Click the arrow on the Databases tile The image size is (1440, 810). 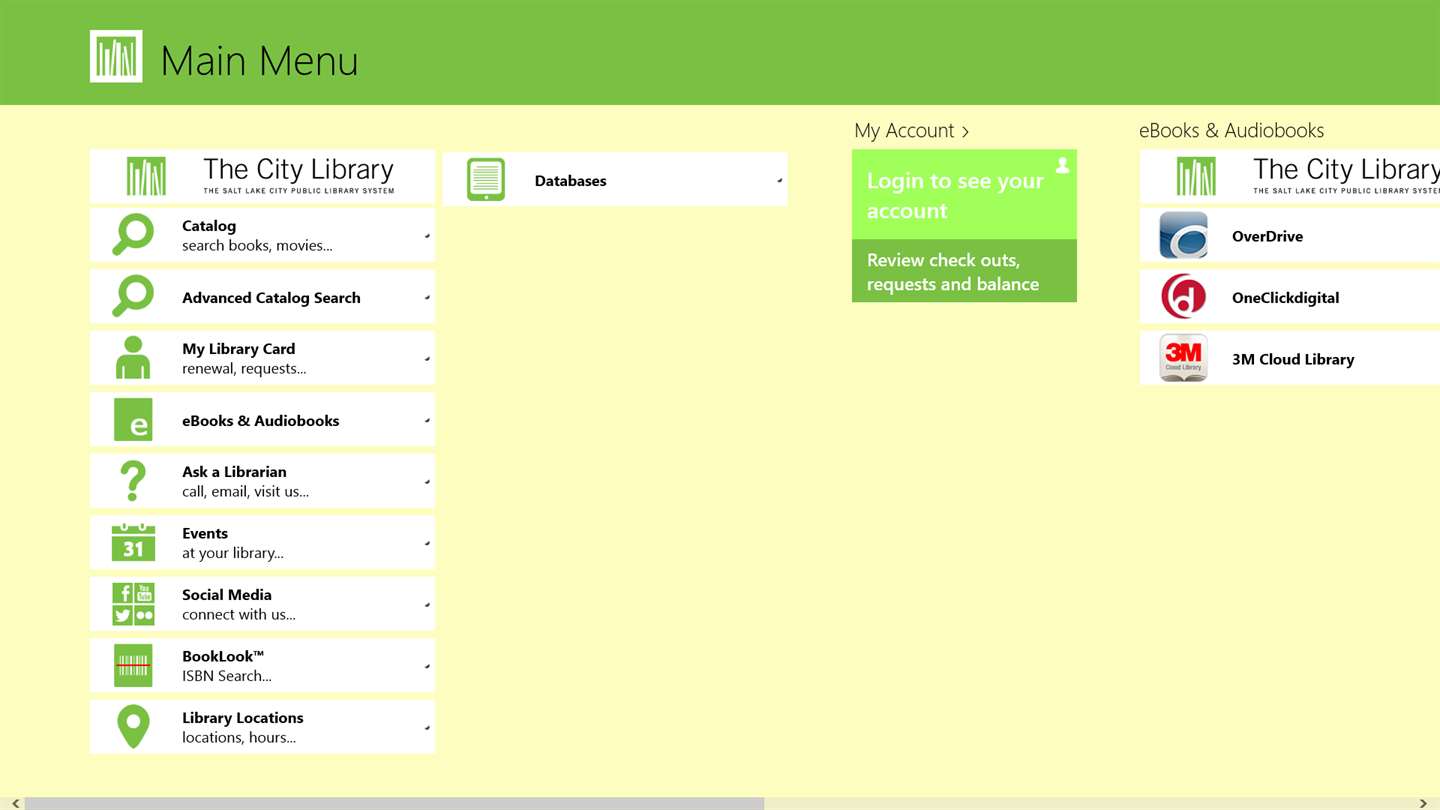pos(779,181)
